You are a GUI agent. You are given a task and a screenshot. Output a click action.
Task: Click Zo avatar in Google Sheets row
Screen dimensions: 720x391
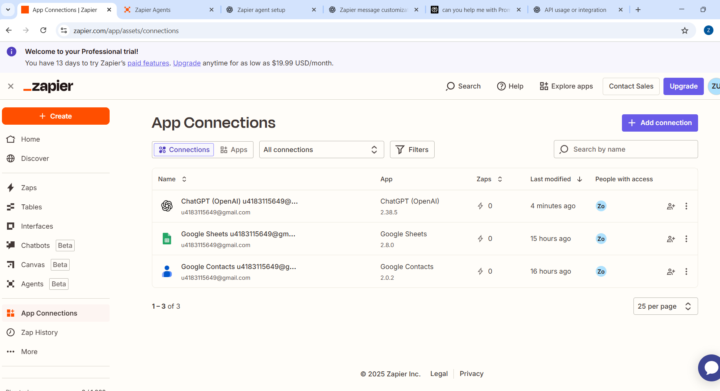pos(601,239)
